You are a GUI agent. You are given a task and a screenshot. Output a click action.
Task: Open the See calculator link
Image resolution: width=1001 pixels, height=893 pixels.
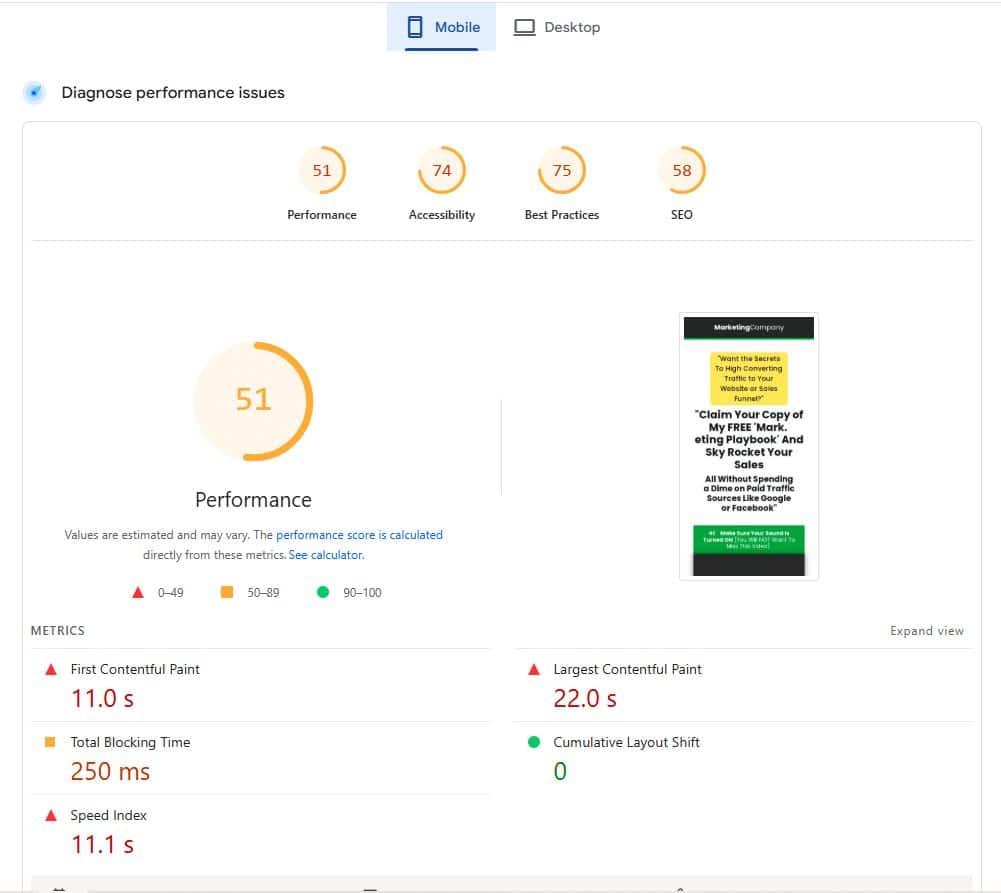325,554
